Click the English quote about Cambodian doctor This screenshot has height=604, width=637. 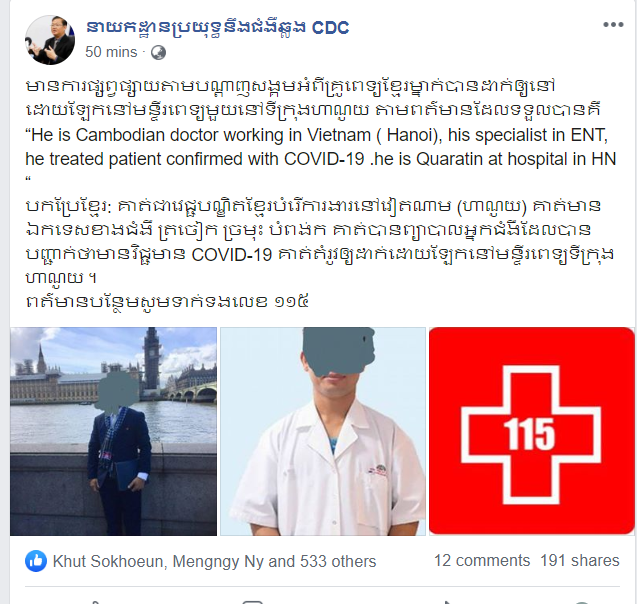click(x=321, y=154)
